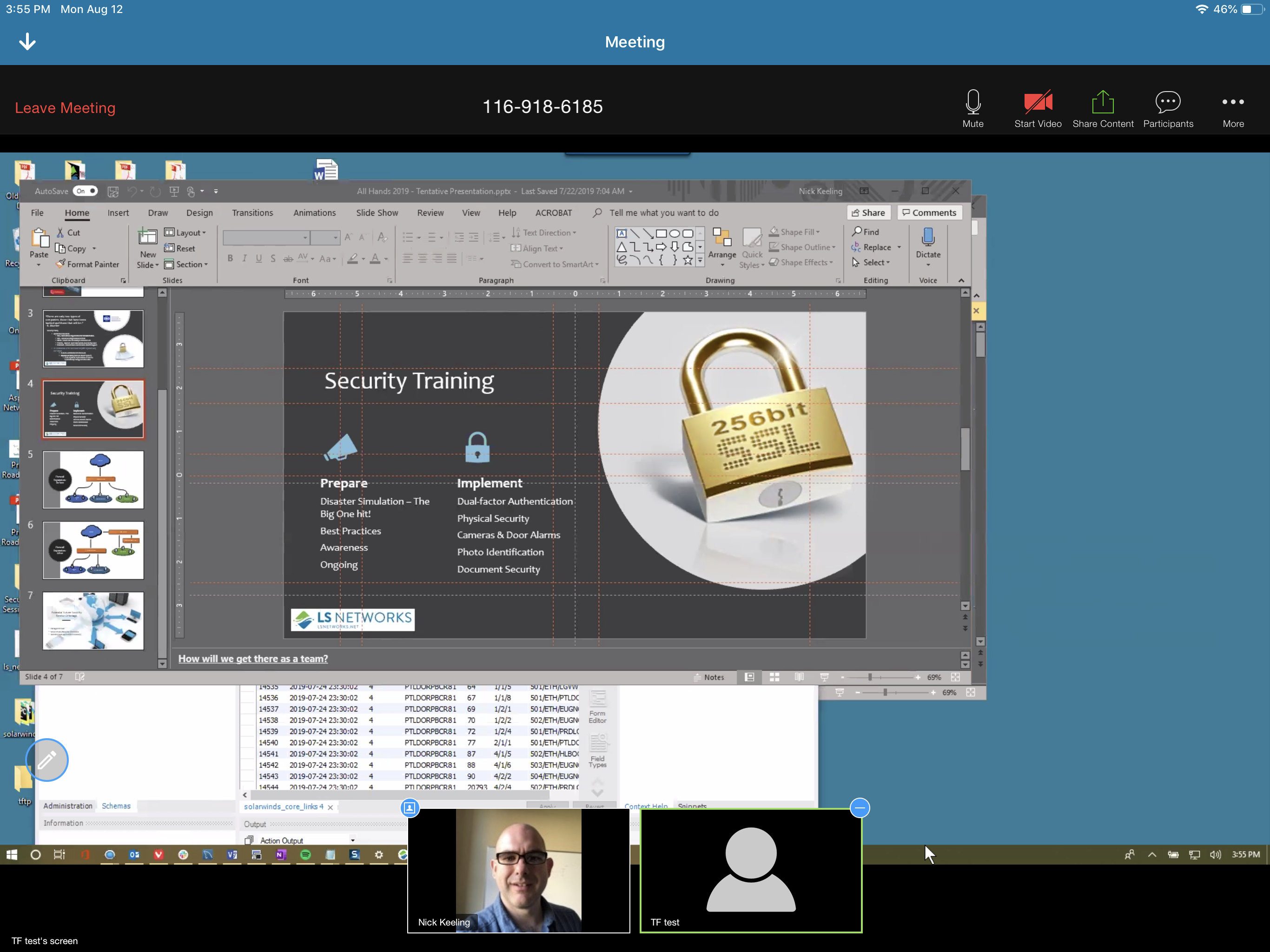Switch to Schemas tab in Workbench

116,806
